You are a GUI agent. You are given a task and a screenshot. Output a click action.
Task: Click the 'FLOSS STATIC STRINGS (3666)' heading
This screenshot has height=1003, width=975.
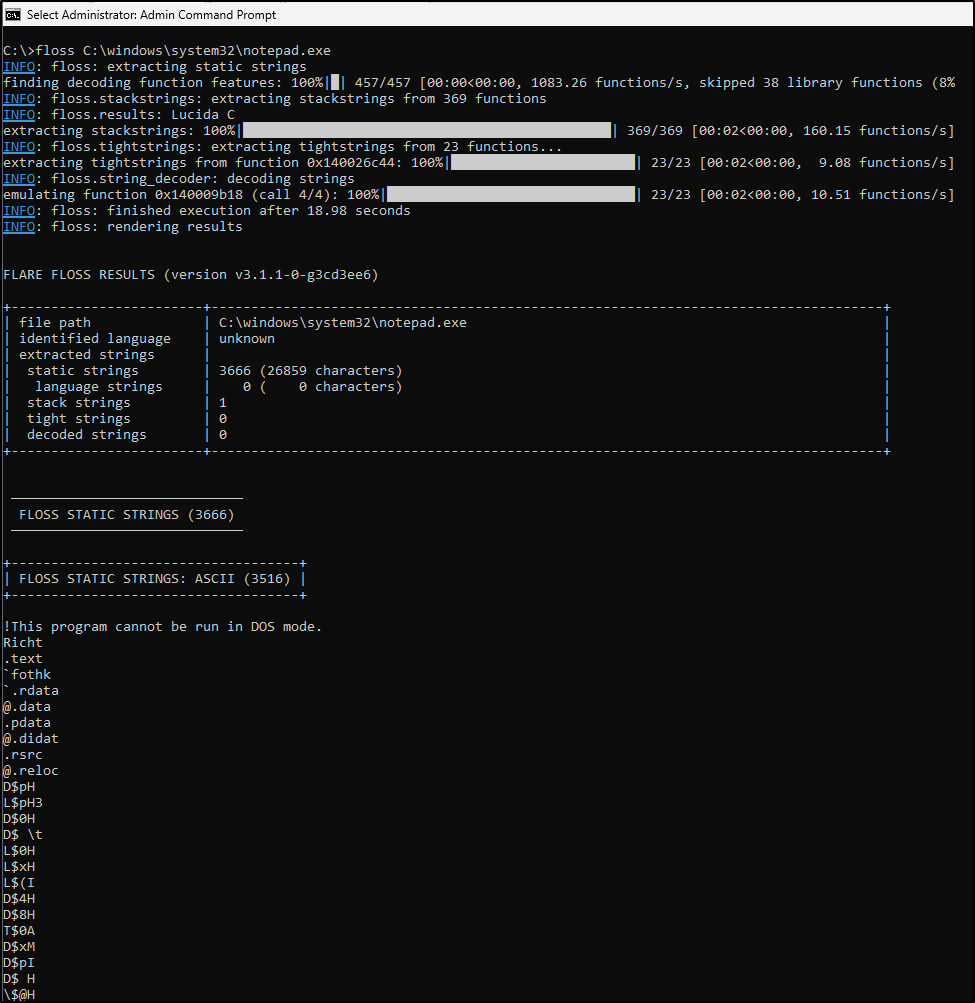[x=127, y=514]
